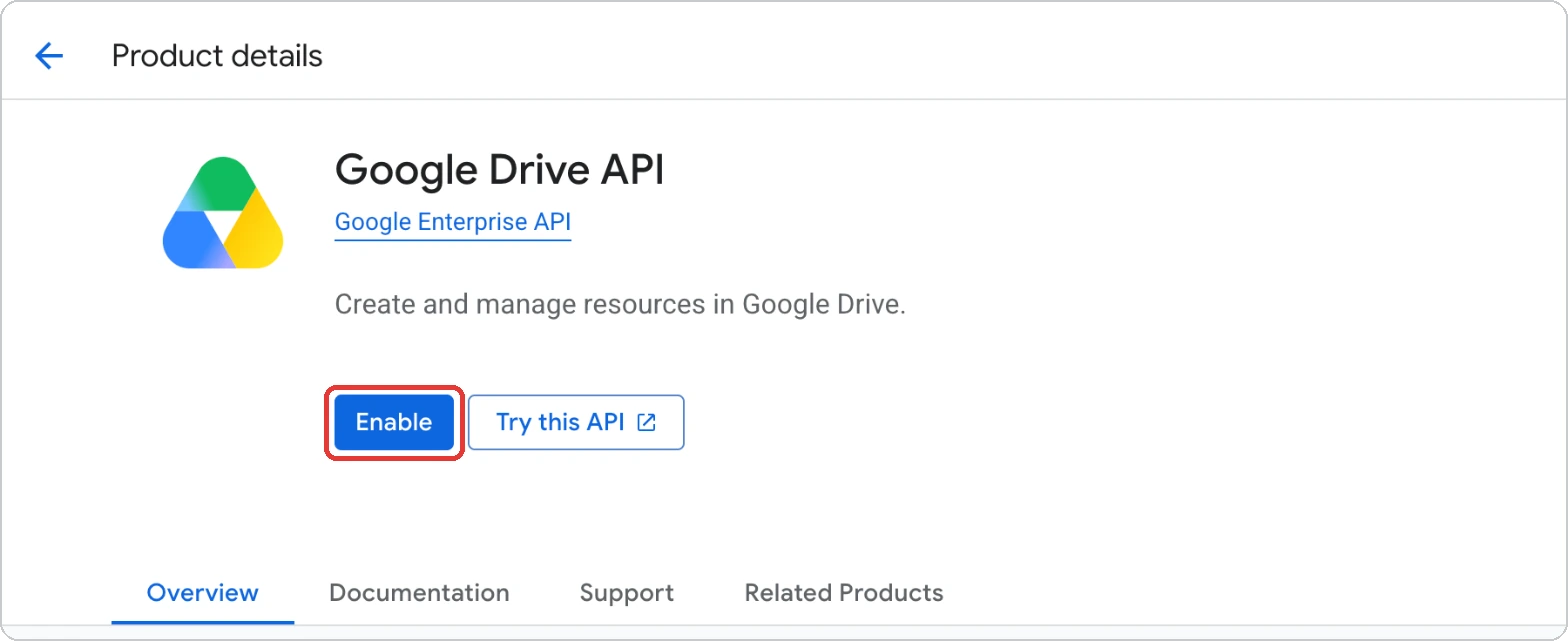Image resolution: width=1568 pixels, height=641 pixels.
Task: Click the Product details heading
Action: (x=217, y=56)
